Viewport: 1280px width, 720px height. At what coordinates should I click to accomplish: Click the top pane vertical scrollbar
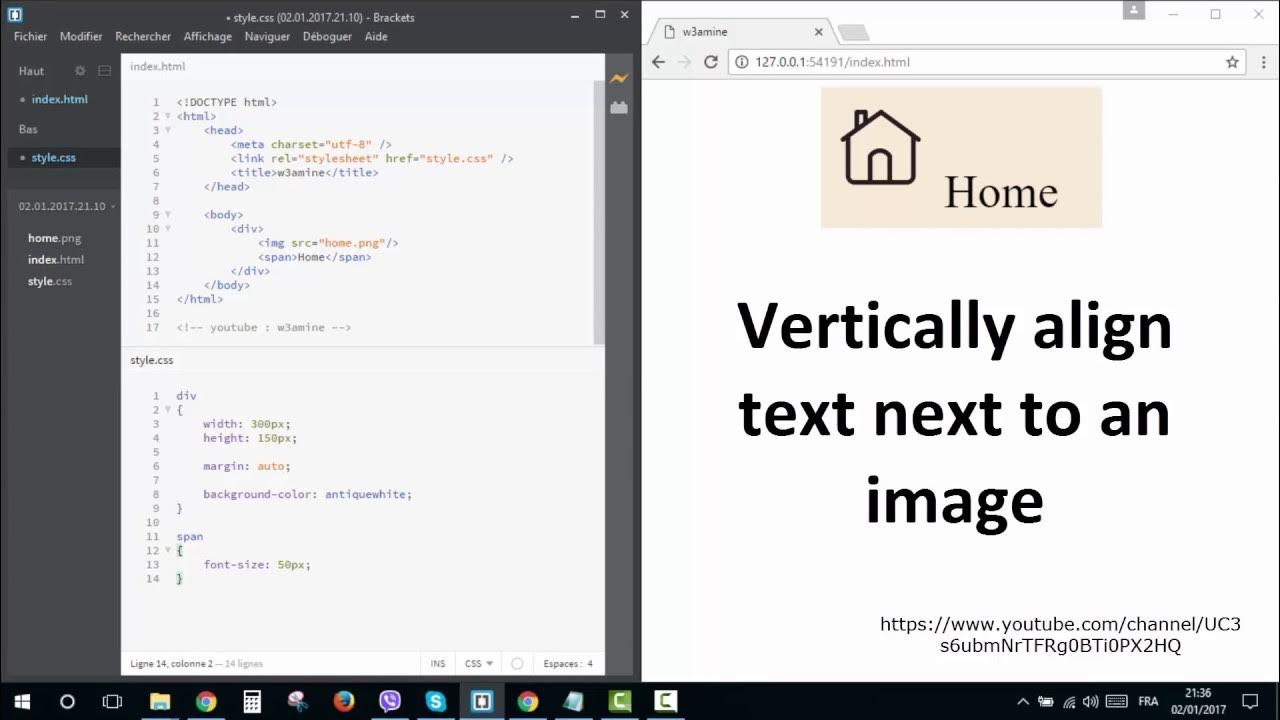[x=599, y=212]
